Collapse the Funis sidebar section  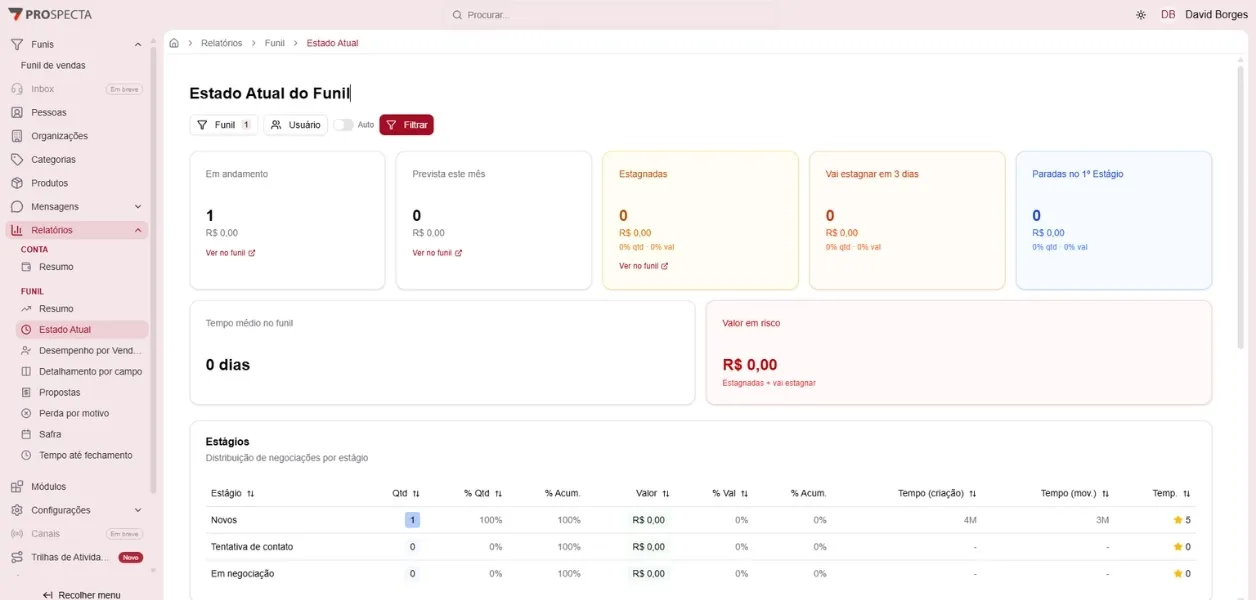pos(138,44)
